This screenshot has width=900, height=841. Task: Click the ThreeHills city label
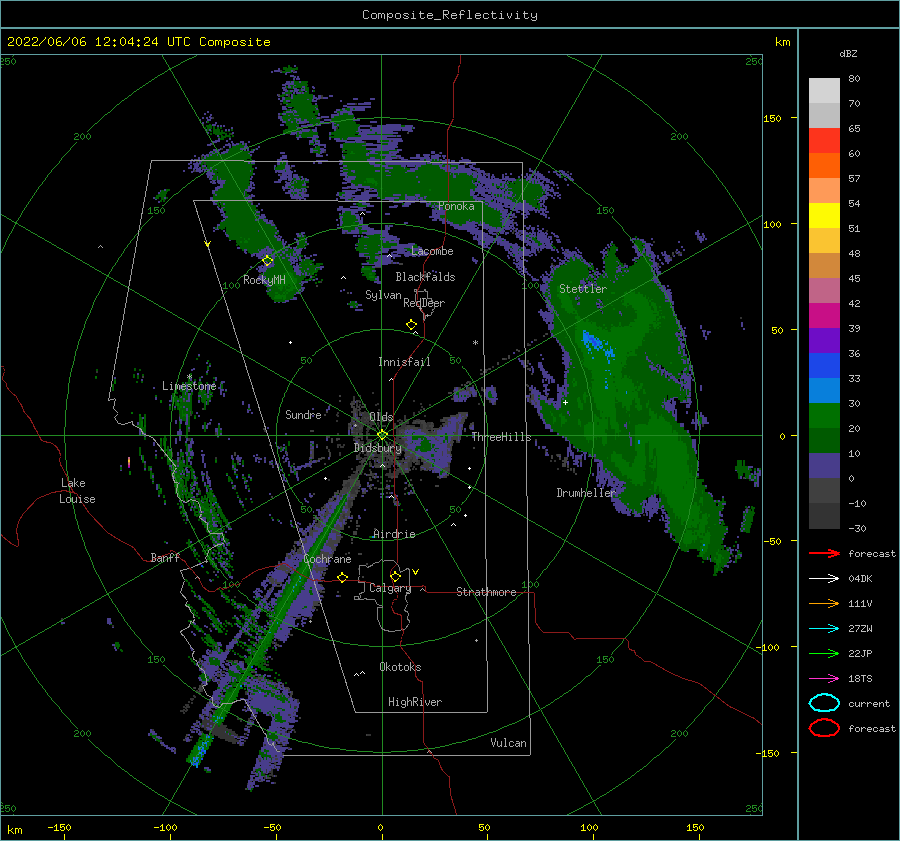point(502,437)
